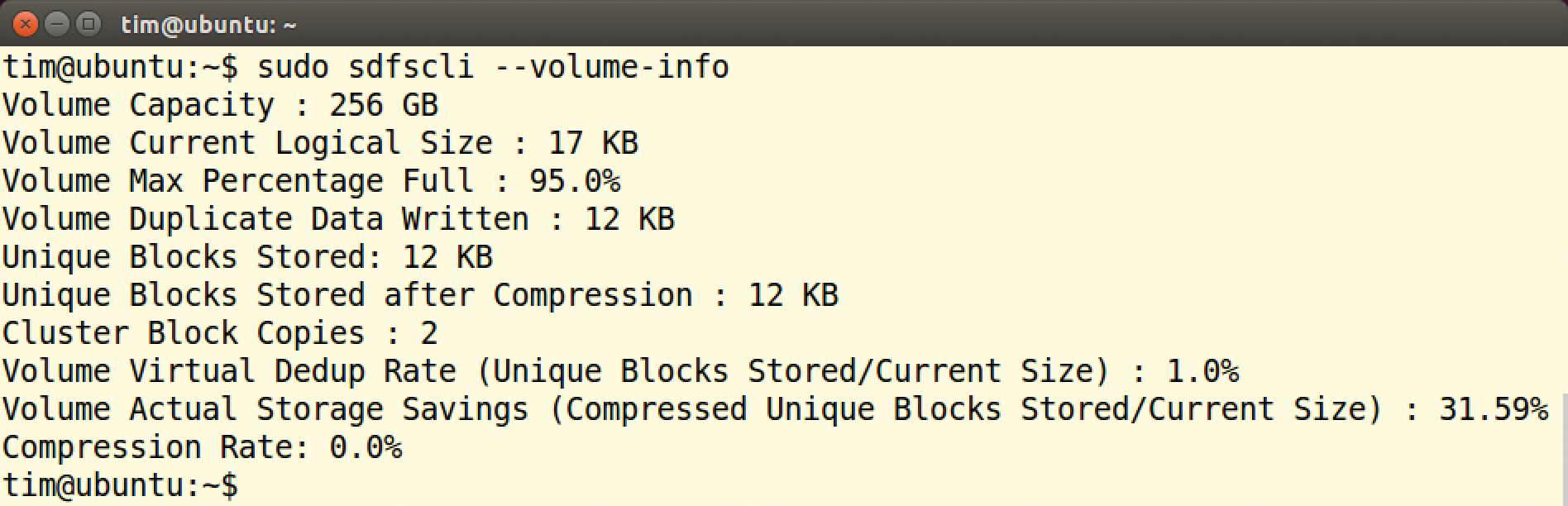Click the "Volume Duplicate Data Written" label
Viewport: 1568px width, 506px height.
265,219
